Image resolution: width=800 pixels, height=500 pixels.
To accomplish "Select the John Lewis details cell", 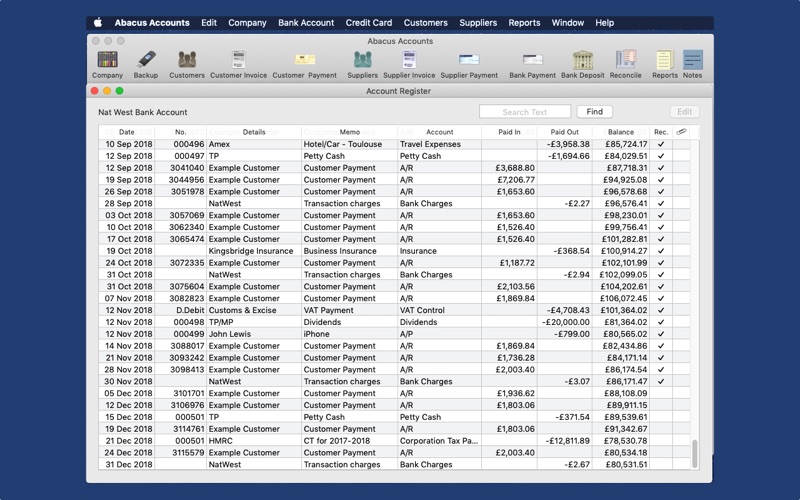I will (254, 334).
